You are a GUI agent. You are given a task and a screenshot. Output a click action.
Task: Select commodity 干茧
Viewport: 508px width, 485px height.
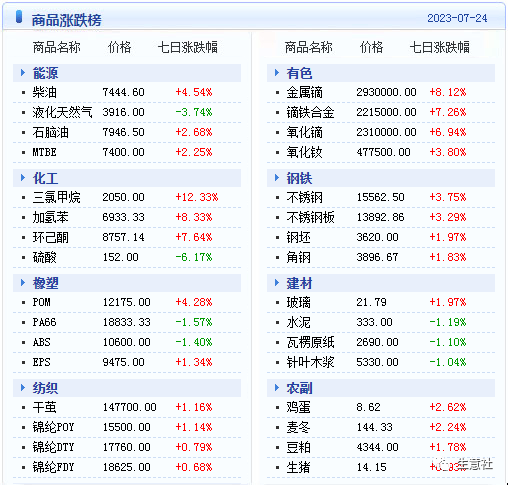(45, 407)
